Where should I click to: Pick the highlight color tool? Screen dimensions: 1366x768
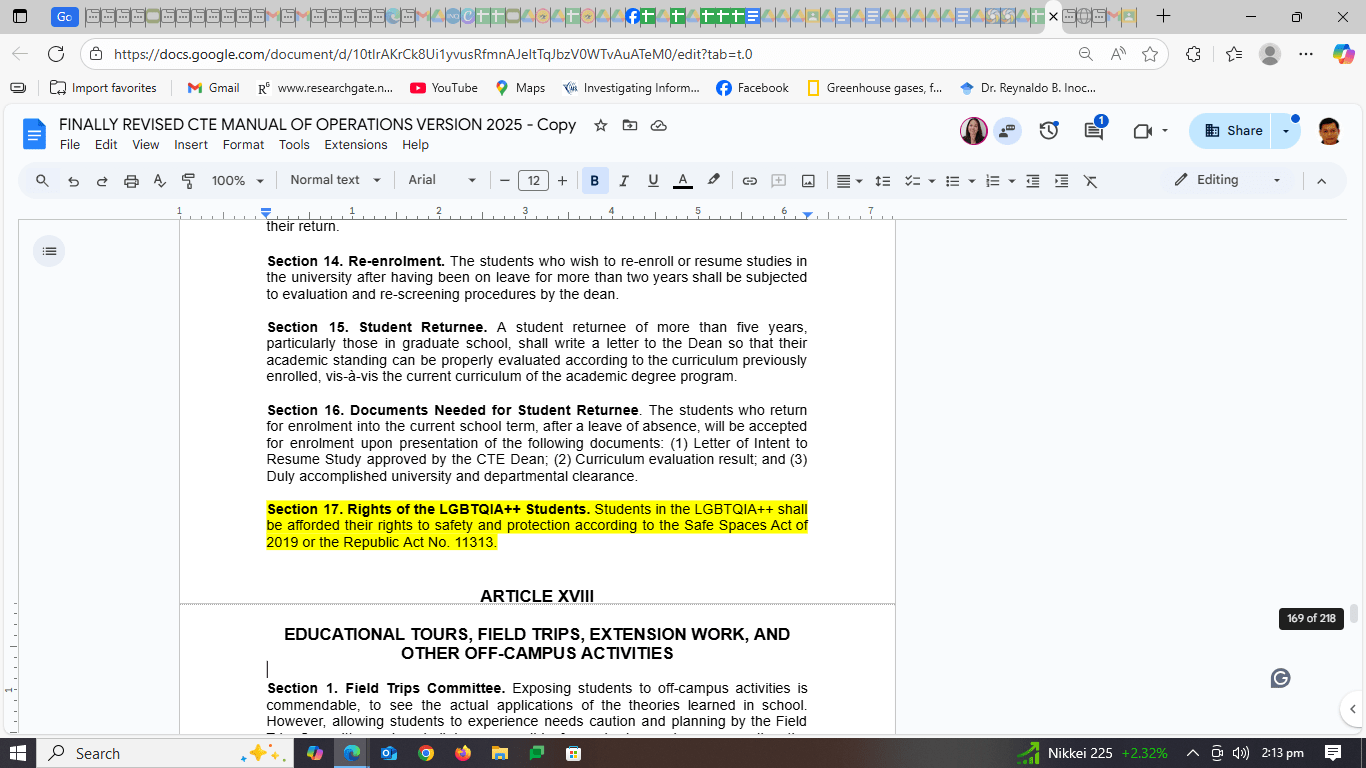(x=713, y=181)
